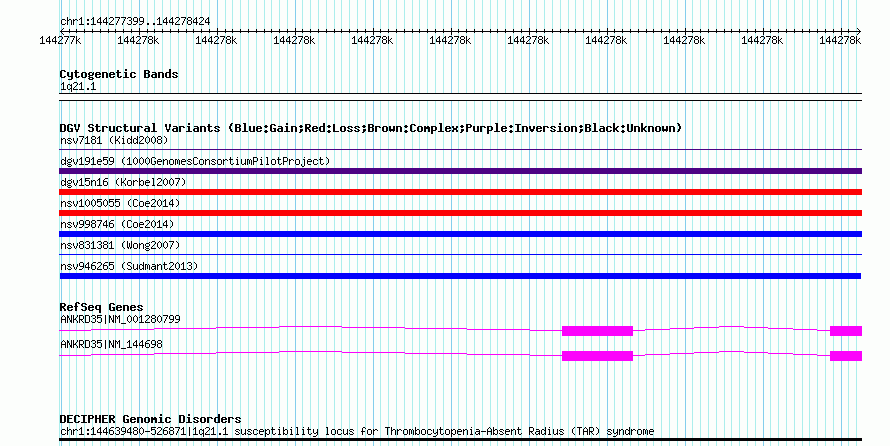Click the Cytogenetic Bands track heading
This screenshot has height=446, width=890.
click(x=119, y=74)
